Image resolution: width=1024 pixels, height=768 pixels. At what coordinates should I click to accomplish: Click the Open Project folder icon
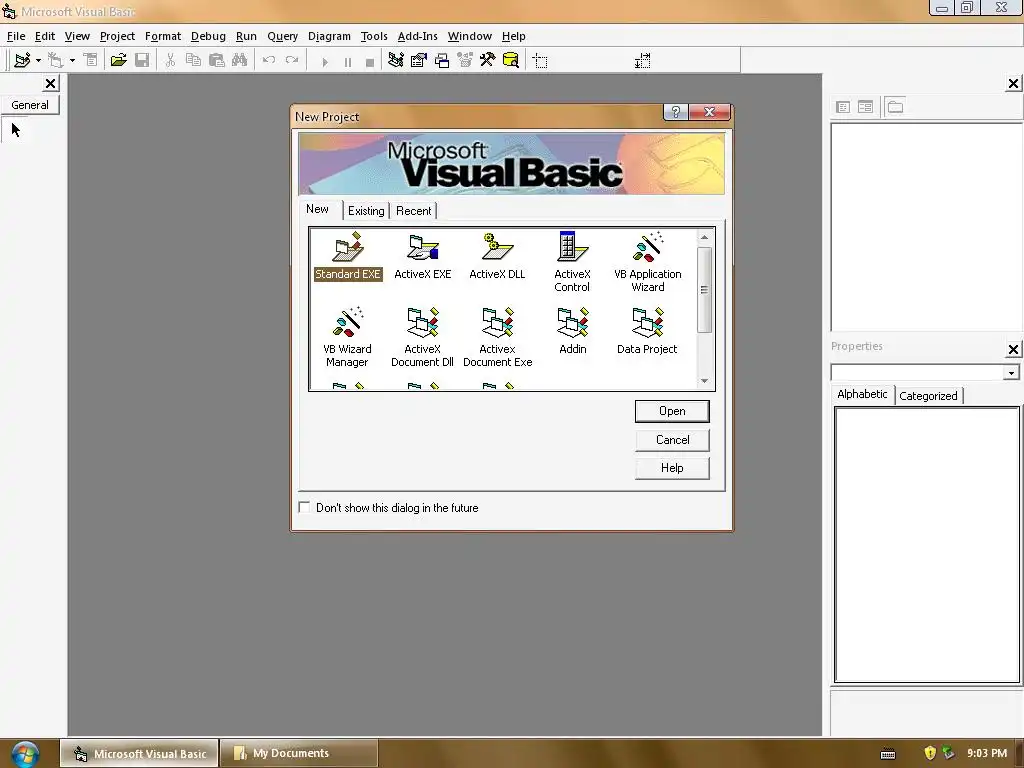119,60
